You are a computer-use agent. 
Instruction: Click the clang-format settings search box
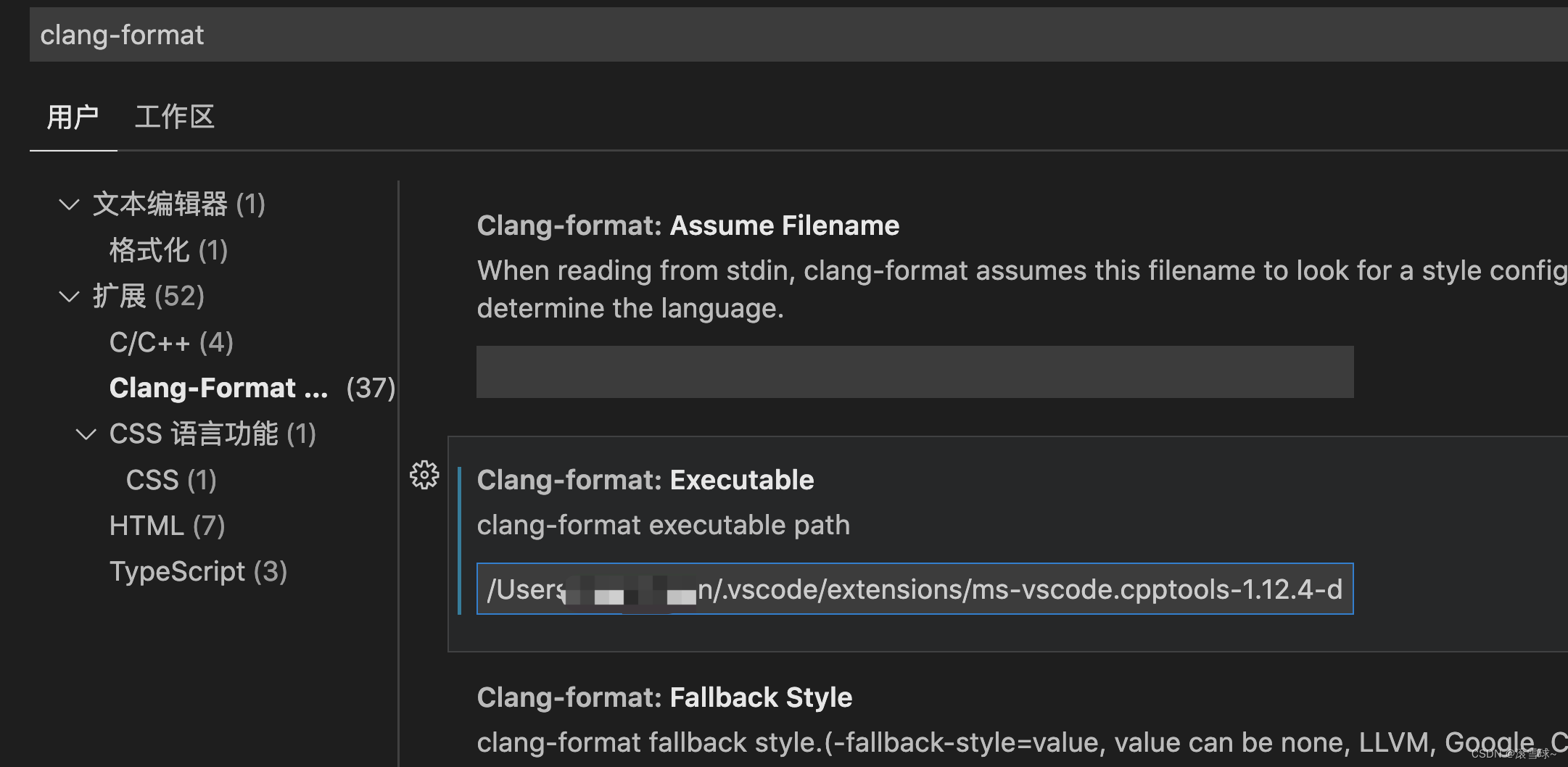[799, 35]
